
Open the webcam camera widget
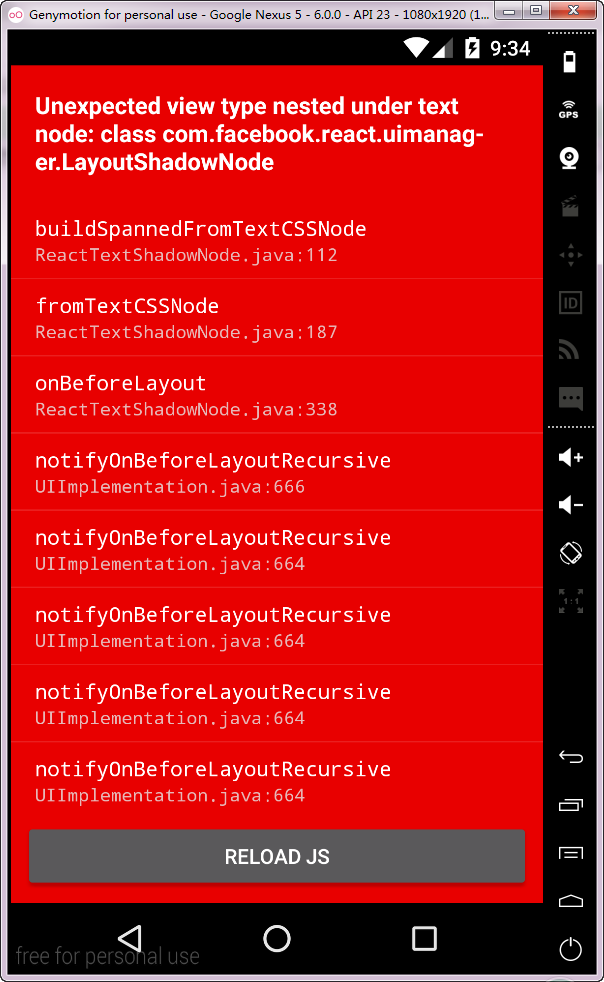(570, 158)
